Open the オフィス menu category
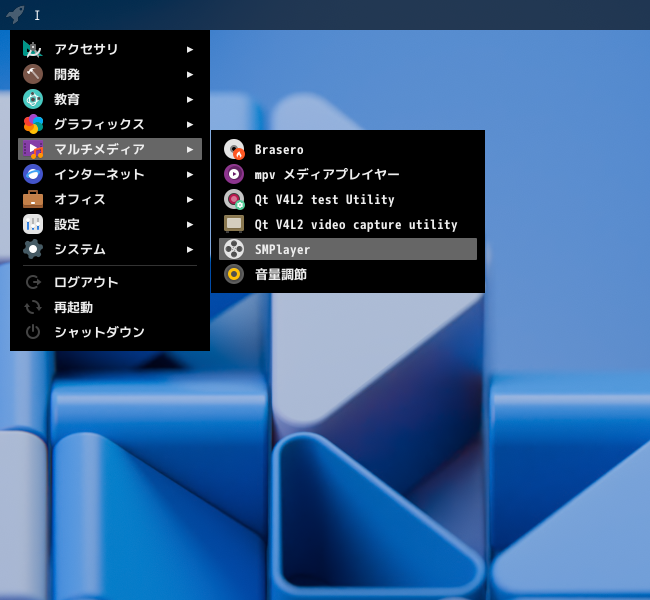 point(110,199)
